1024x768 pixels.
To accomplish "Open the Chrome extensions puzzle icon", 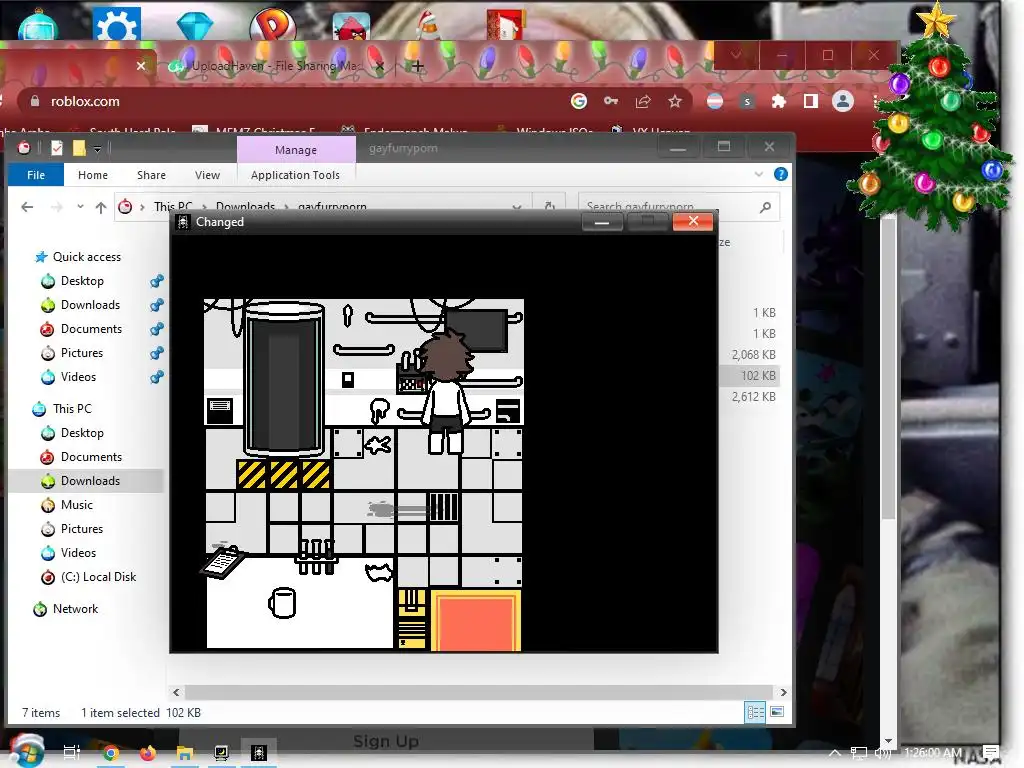I will 778,101.
